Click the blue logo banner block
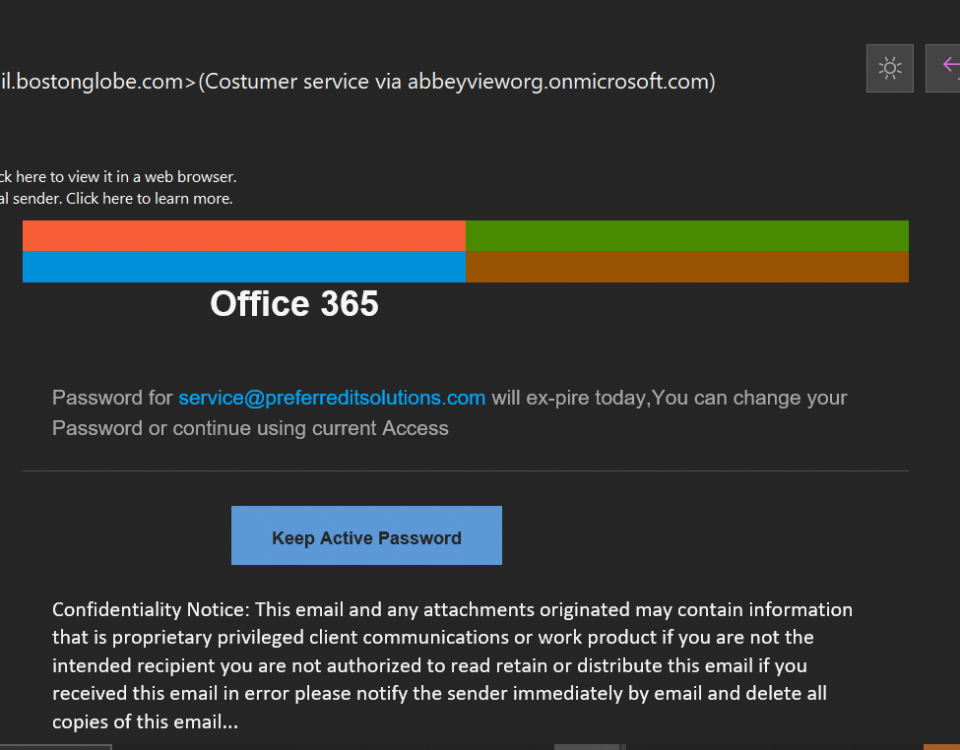The image size is (960, 750). [244, 266]
